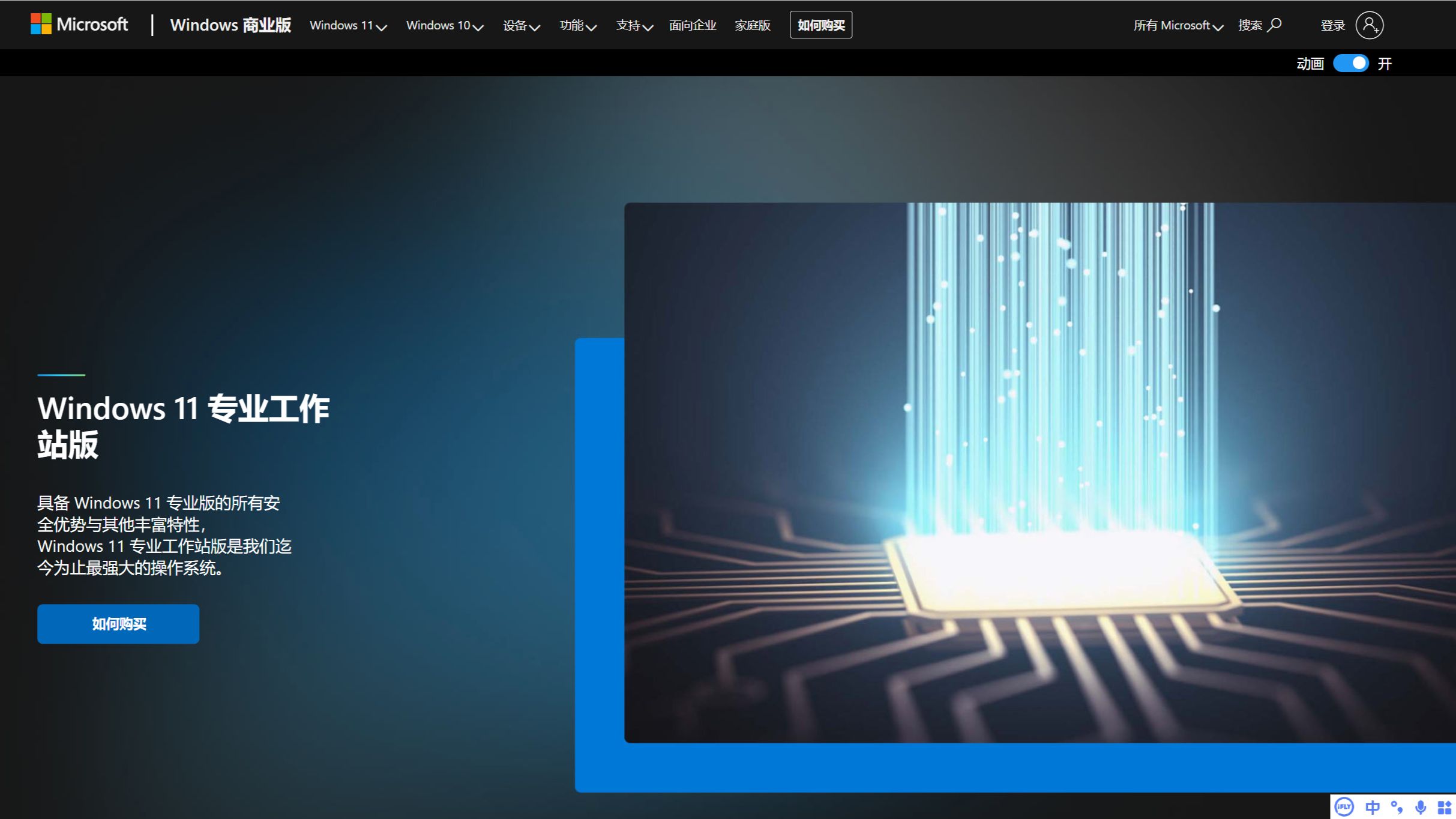Click the outlined 如何购买 header button
Screen dimensions: 1456x819
click(821, 25)
